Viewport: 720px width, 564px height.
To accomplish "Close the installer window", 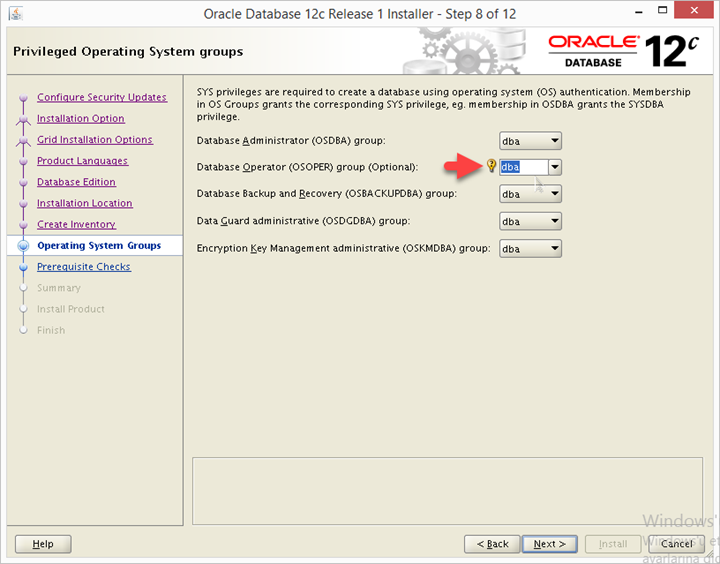I will 693,10.
